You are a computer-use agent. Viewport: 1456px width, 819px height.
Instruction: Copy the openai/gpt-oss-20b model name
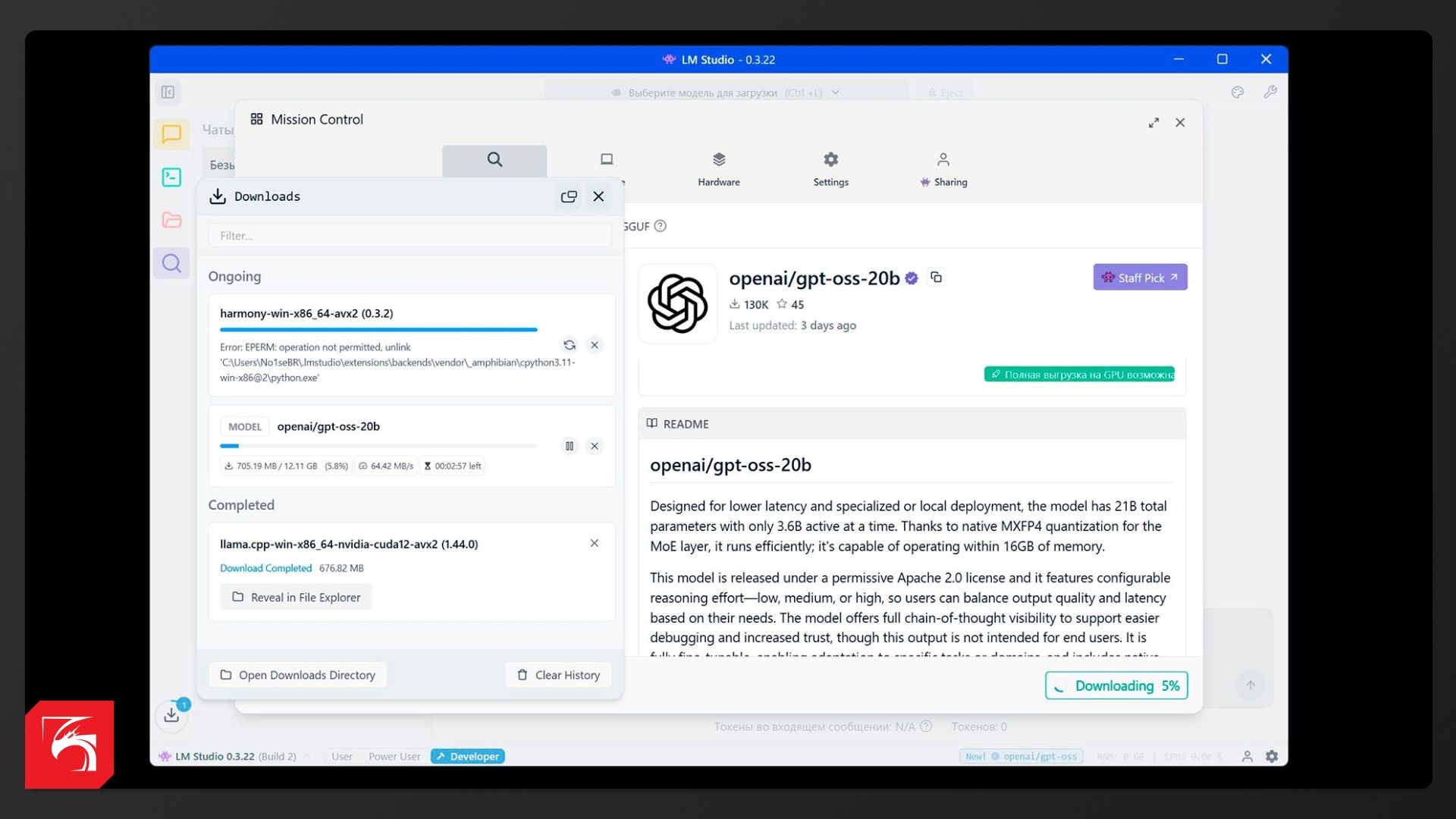(937, 278)
